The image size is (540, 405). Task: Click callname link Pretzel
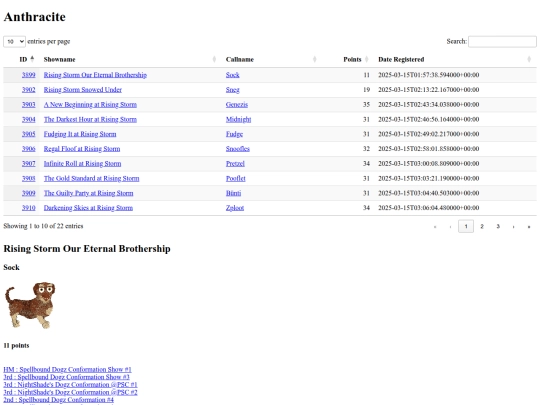click(x=235, y=164)
